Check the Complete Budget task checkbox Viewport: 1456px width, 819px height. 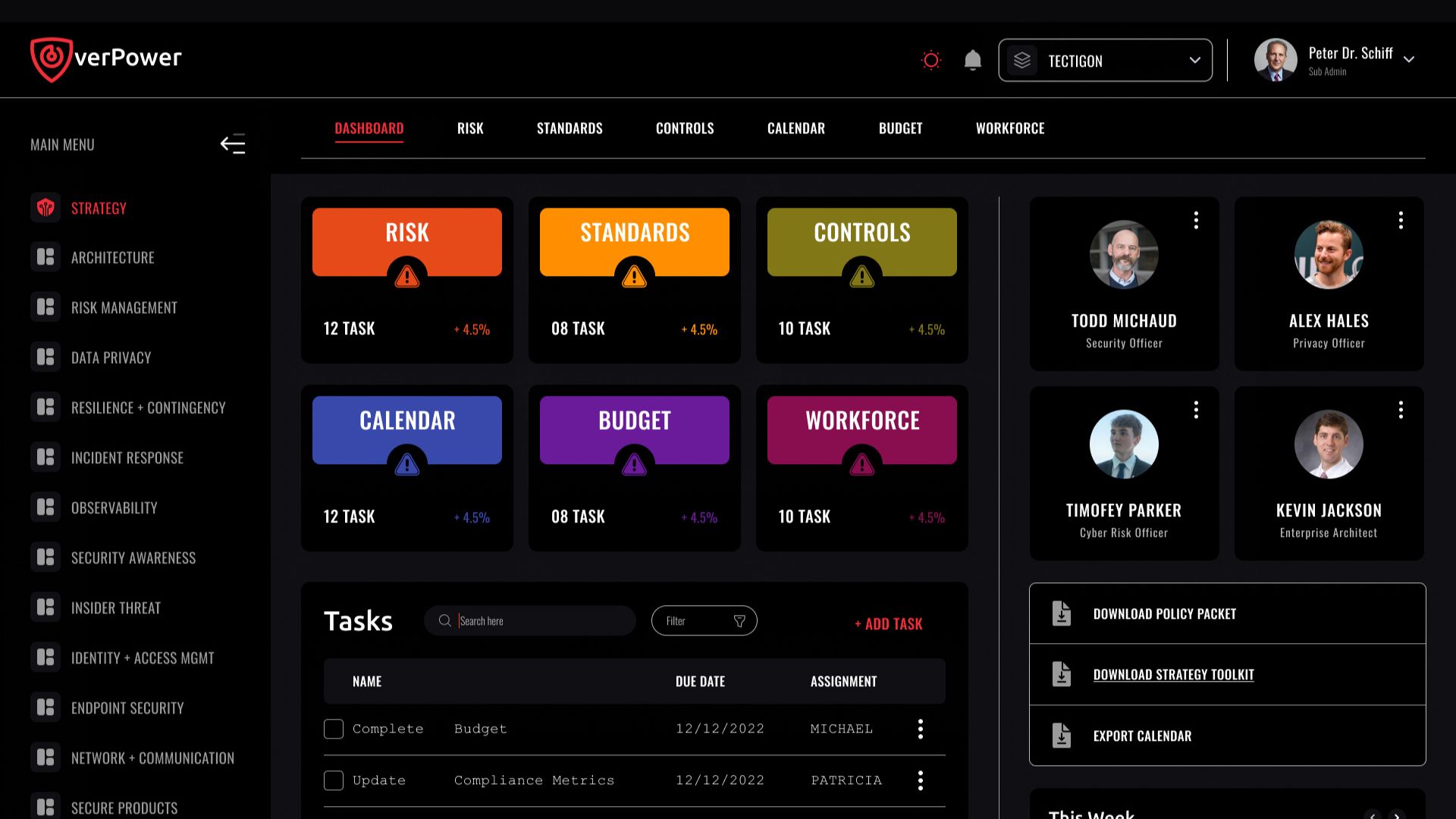click(334, 729)
